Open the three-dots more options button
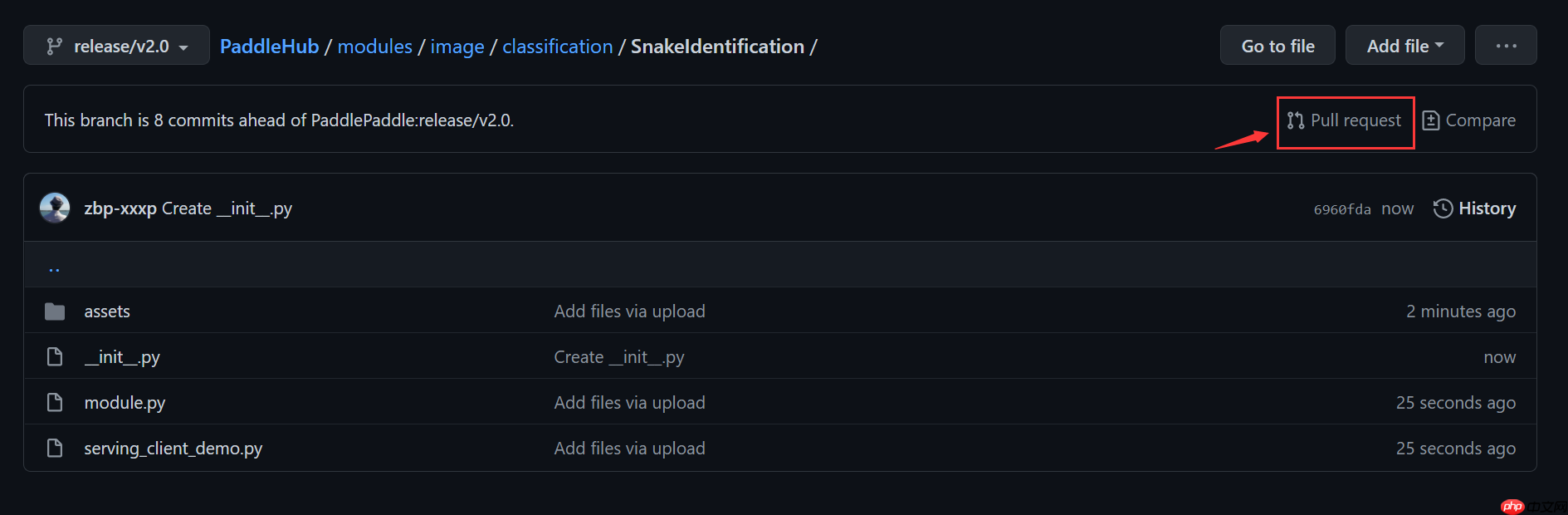This screenshot has width=1568, height=515. coord(1505,46)
